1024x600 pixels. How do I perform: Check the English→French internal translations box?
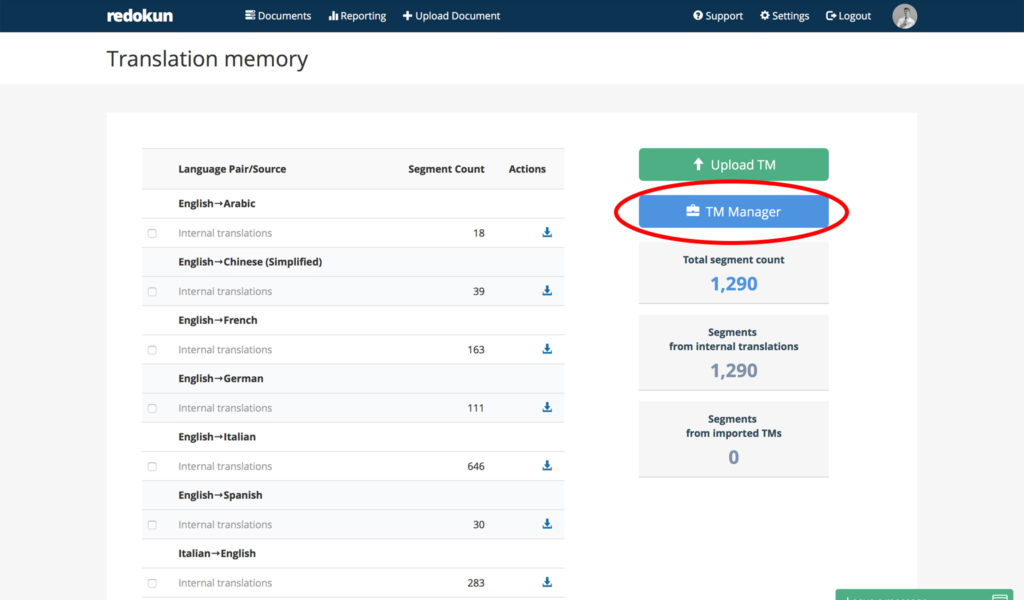pos(152,350)
